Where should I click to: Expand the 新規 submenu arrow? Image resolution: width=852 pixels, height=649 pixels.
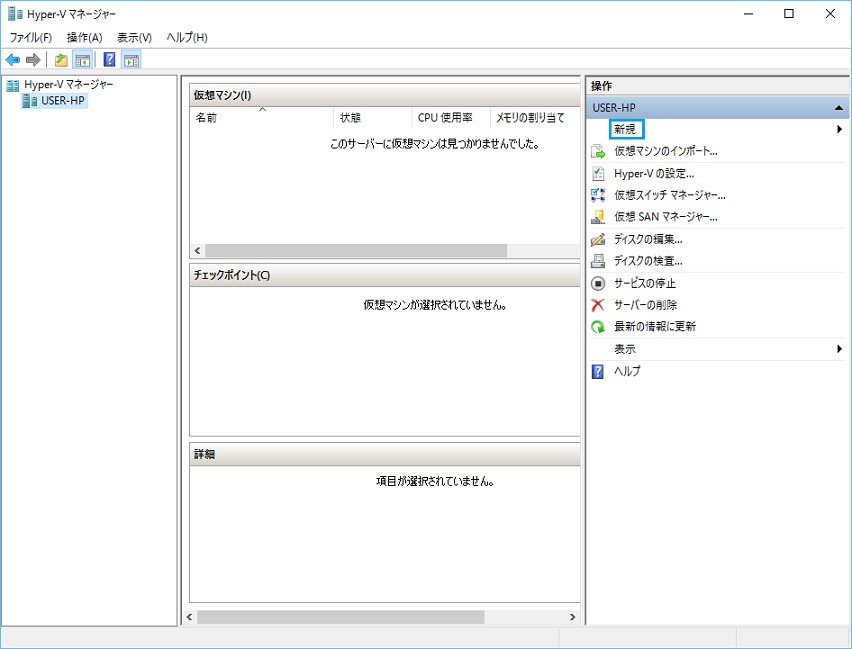(840, 129)
